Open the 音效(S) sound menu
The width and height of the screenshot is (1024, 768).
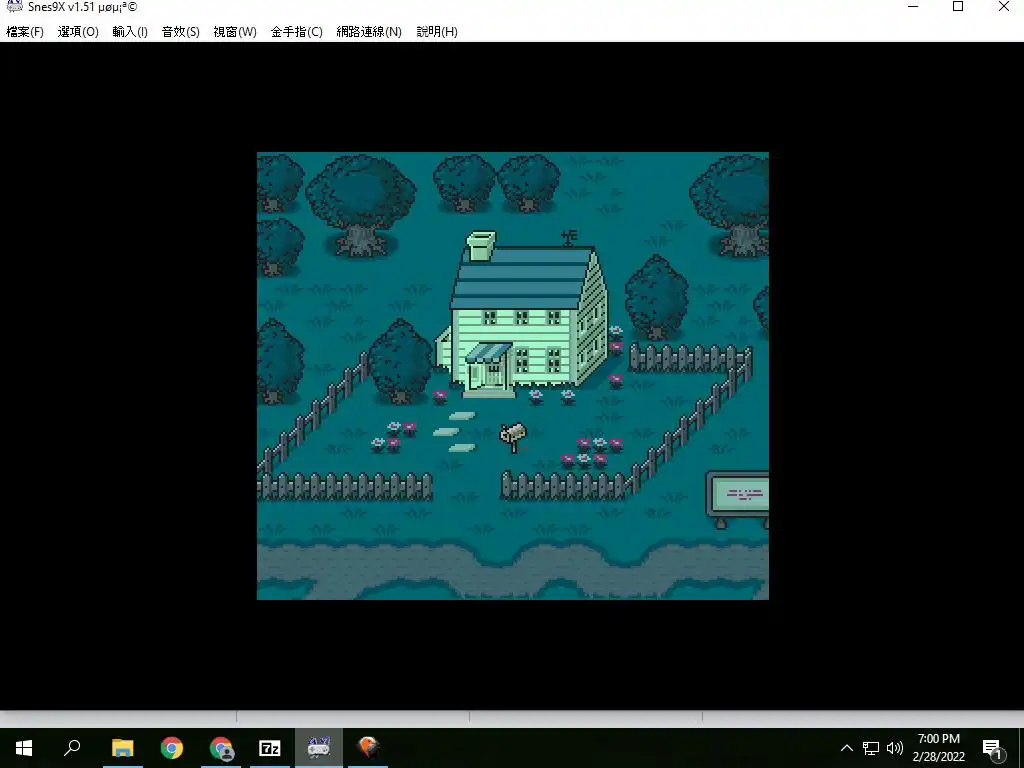(180, 31)
